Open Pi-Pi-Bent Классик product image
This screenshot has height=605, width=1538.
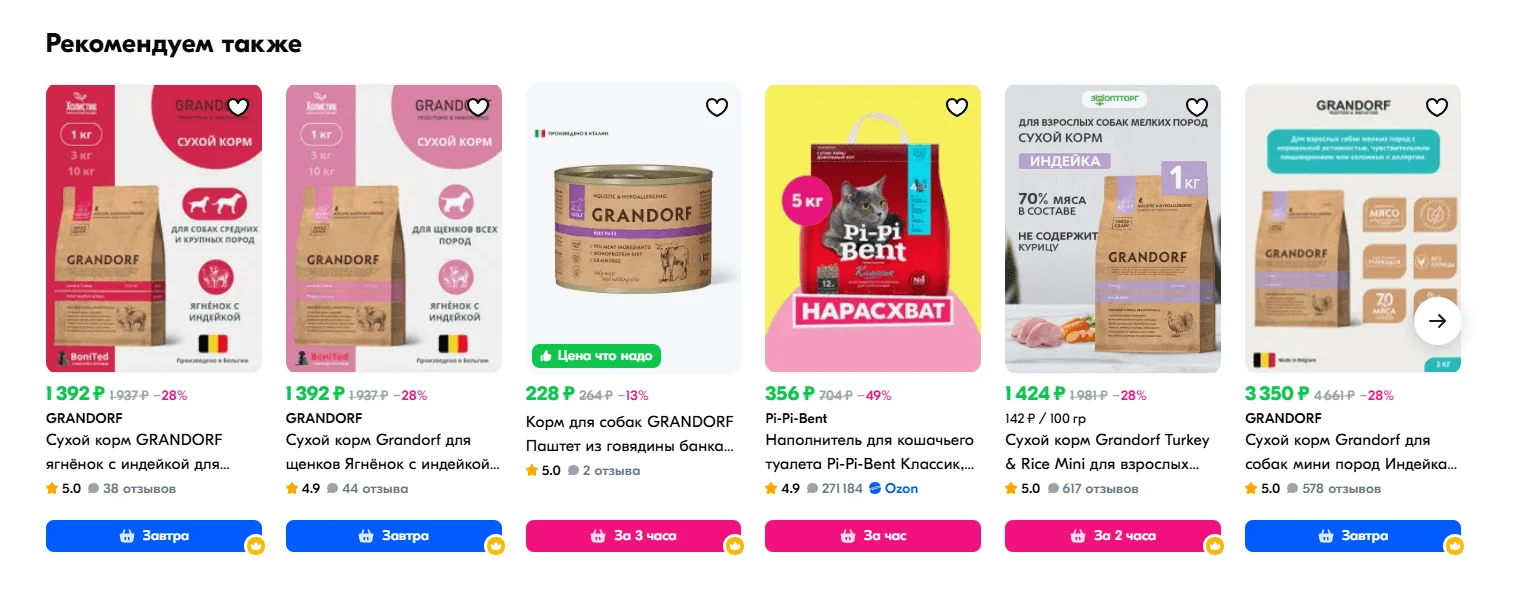873,228
